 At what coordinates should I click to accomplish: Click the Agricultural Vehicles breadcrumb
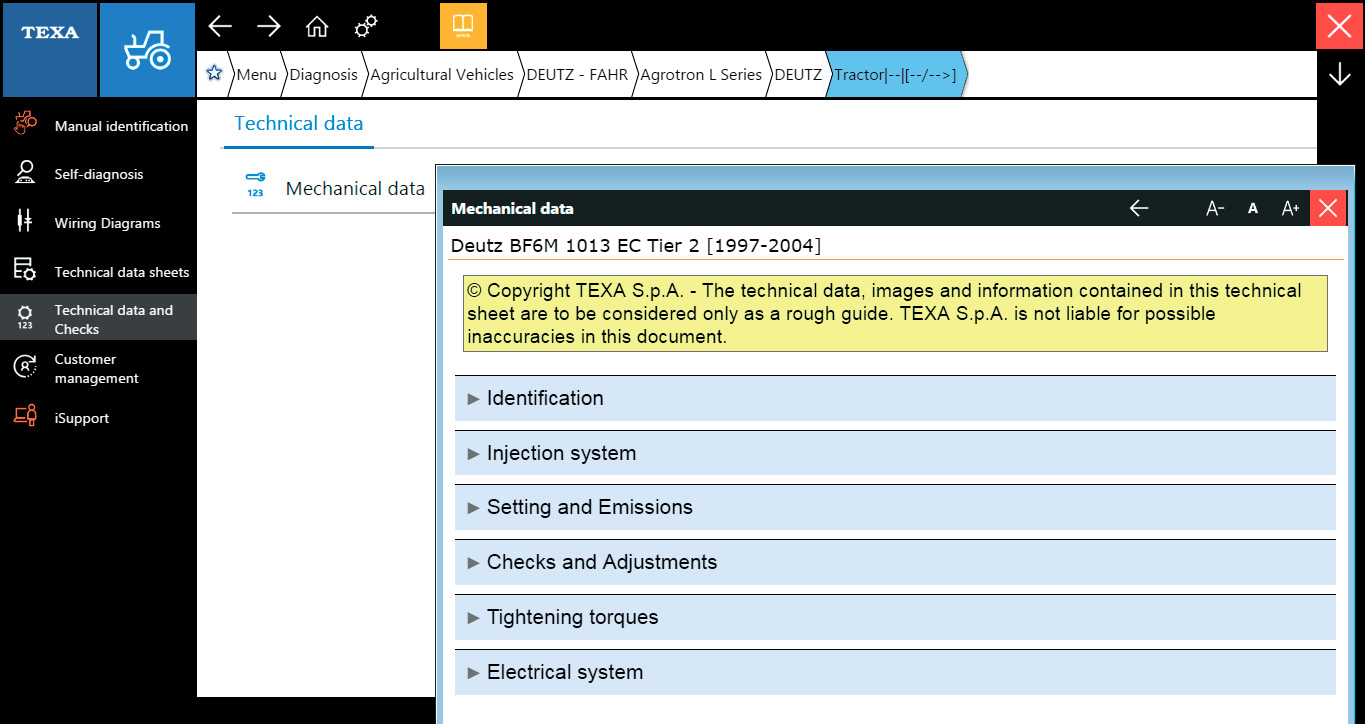(x=442, y=74)
